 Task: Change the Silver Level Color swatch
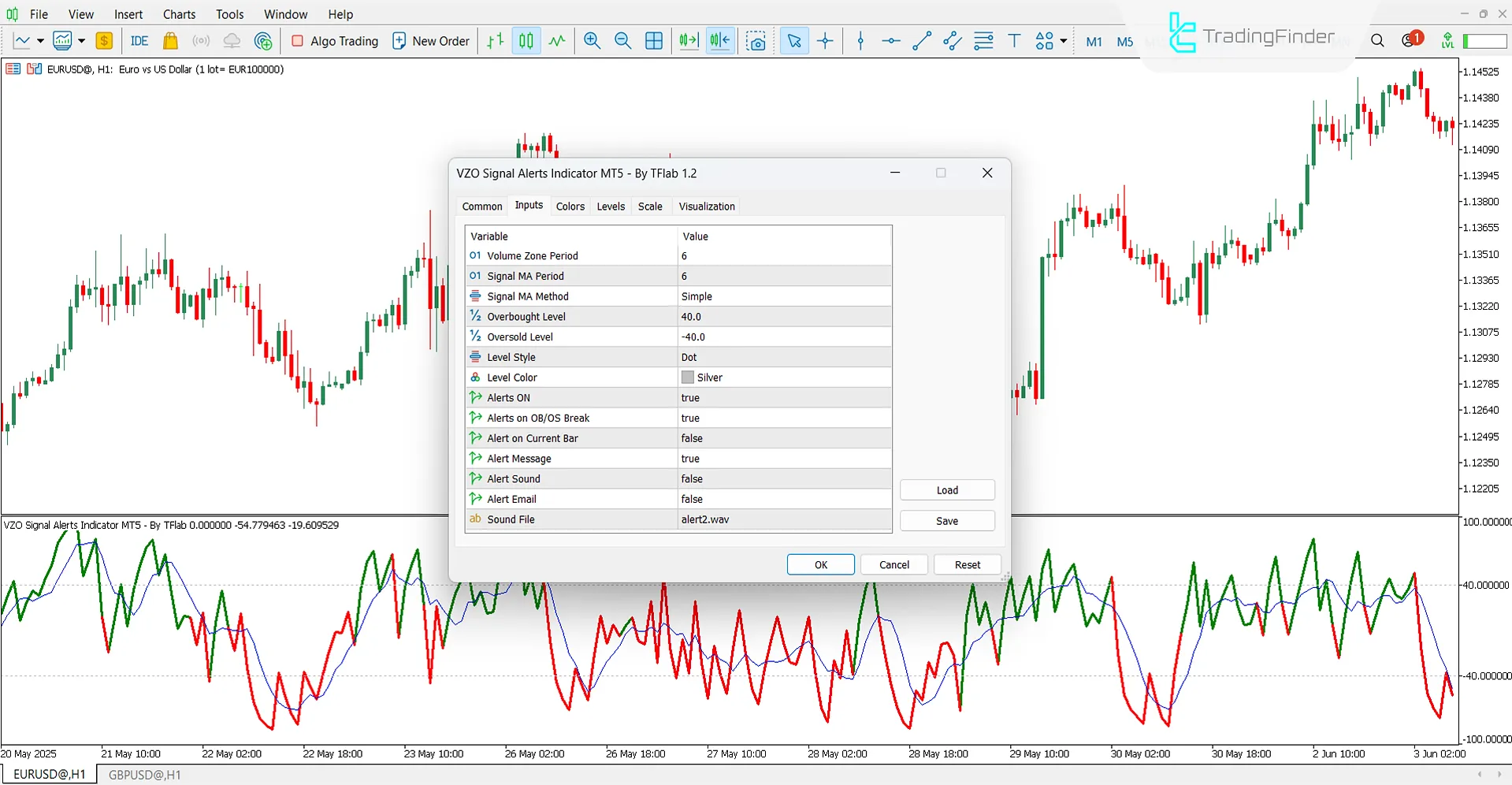tap(688, 377)
